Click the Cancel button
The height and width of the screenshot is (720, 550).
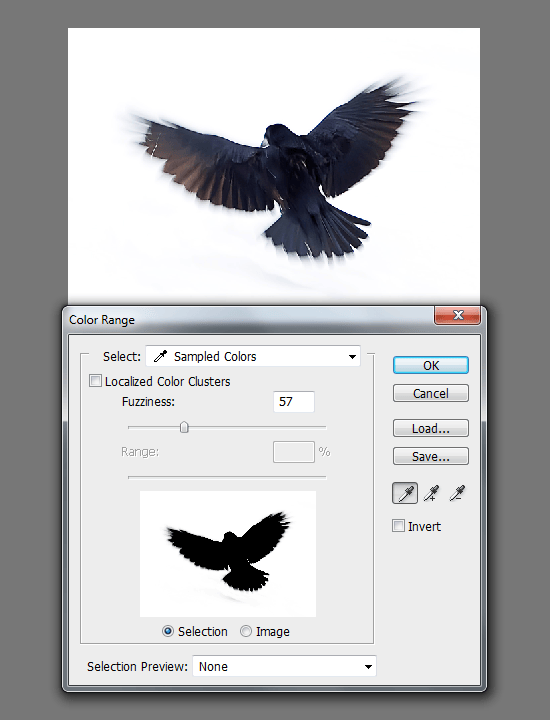coord(431,393)
